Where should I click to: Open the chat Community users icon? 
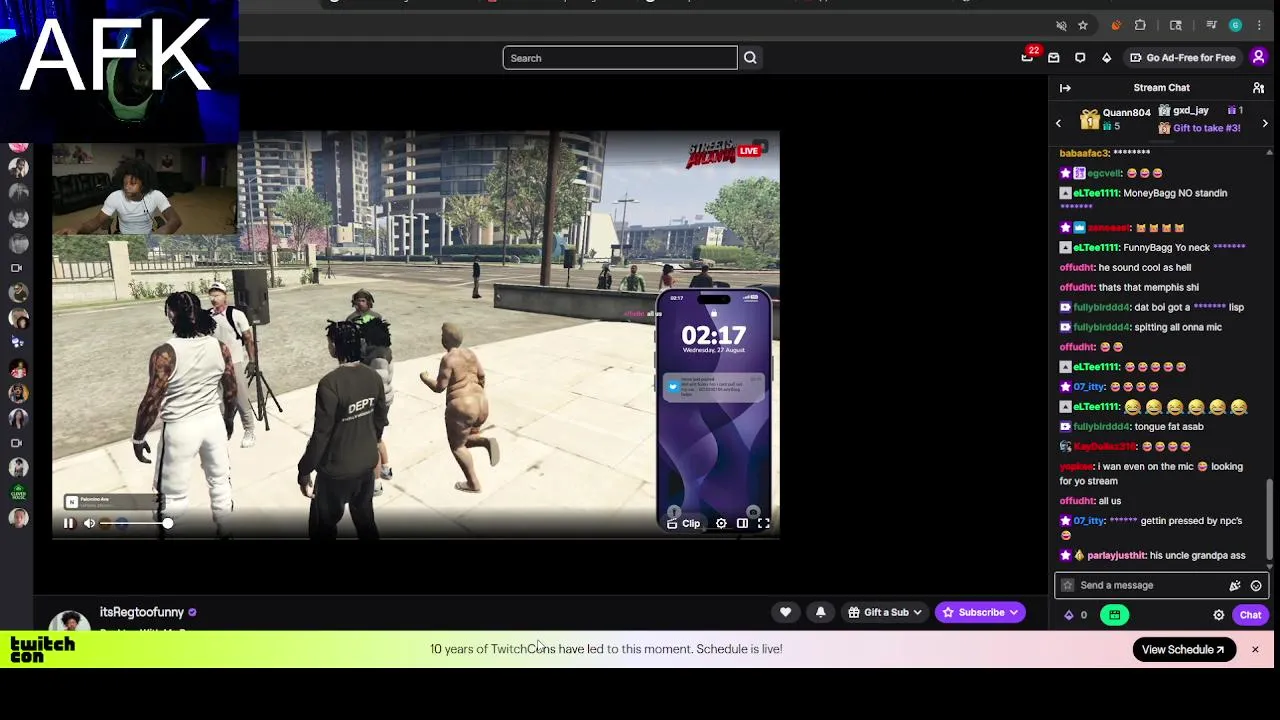(x=1258, y=88)
